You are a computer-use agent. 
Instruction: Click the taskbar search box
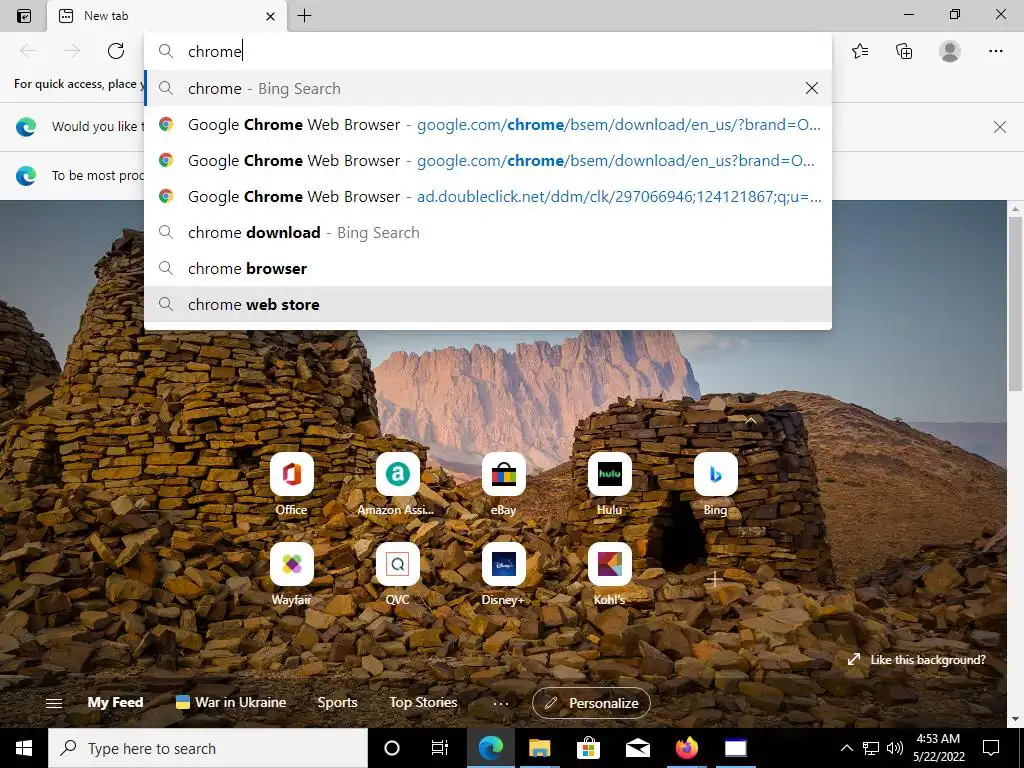pyautogui.click(x=208, y=748)
